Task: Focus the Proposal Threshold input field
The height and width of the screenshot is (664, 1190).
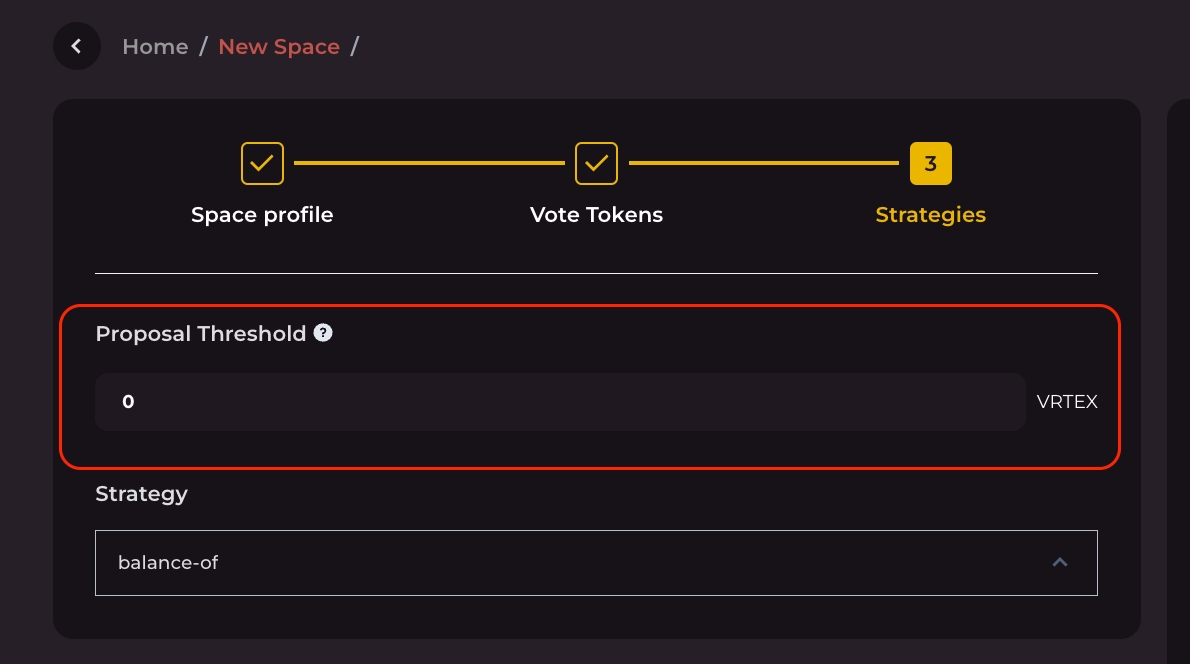Action: tap(560, 402)
